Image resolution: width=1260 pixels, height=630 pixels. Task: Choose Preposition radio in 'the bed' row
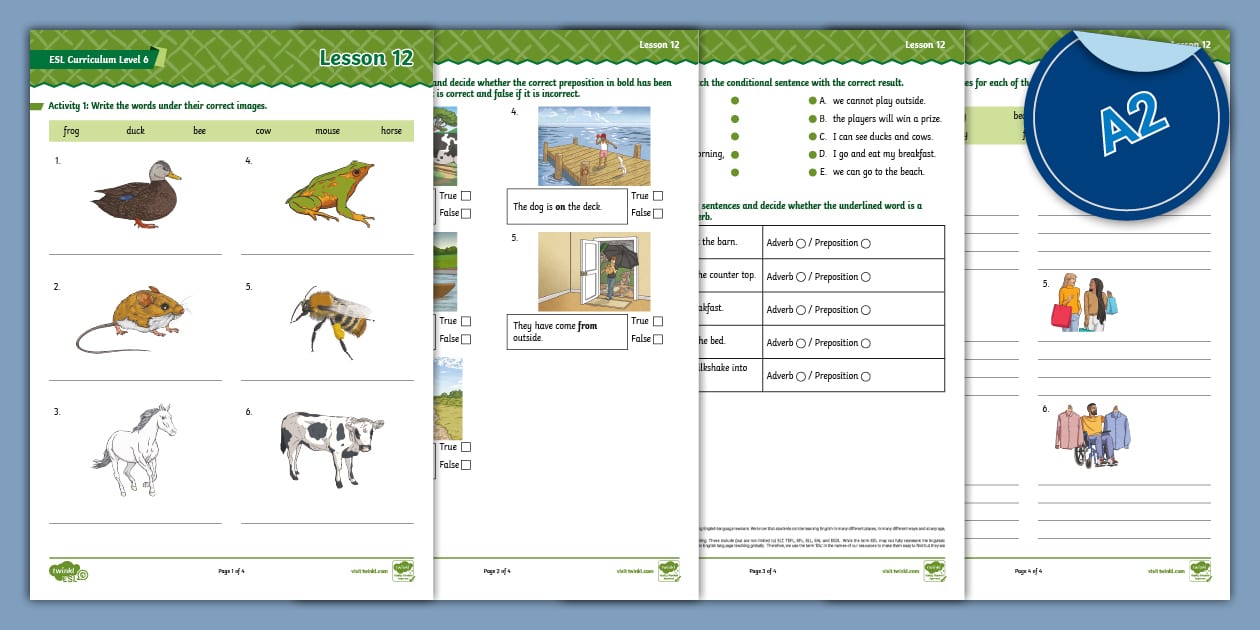coord(866,343)
